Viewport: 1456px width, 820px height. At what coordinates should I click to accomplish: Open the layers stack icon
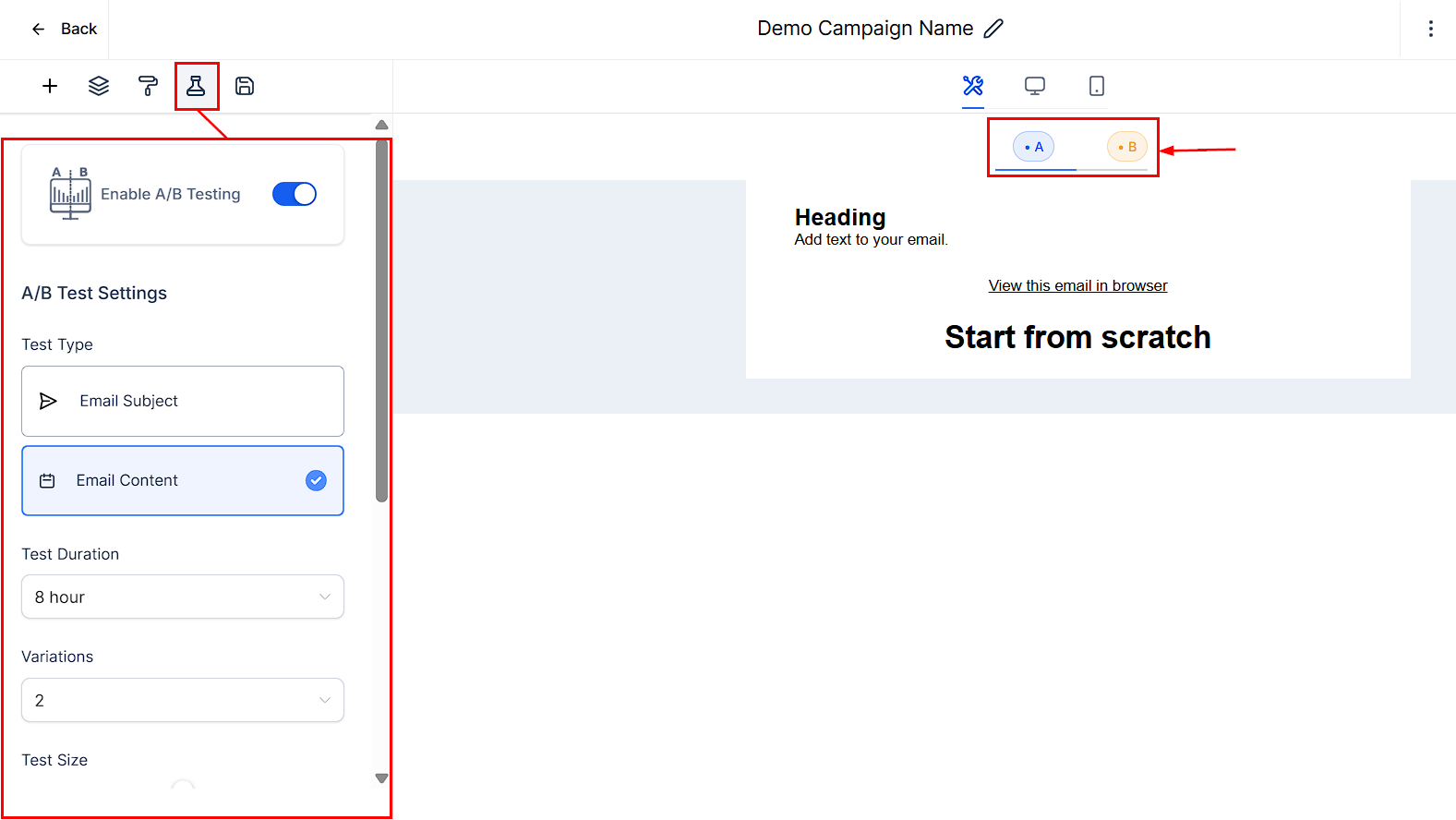click(x=99, y=86)
